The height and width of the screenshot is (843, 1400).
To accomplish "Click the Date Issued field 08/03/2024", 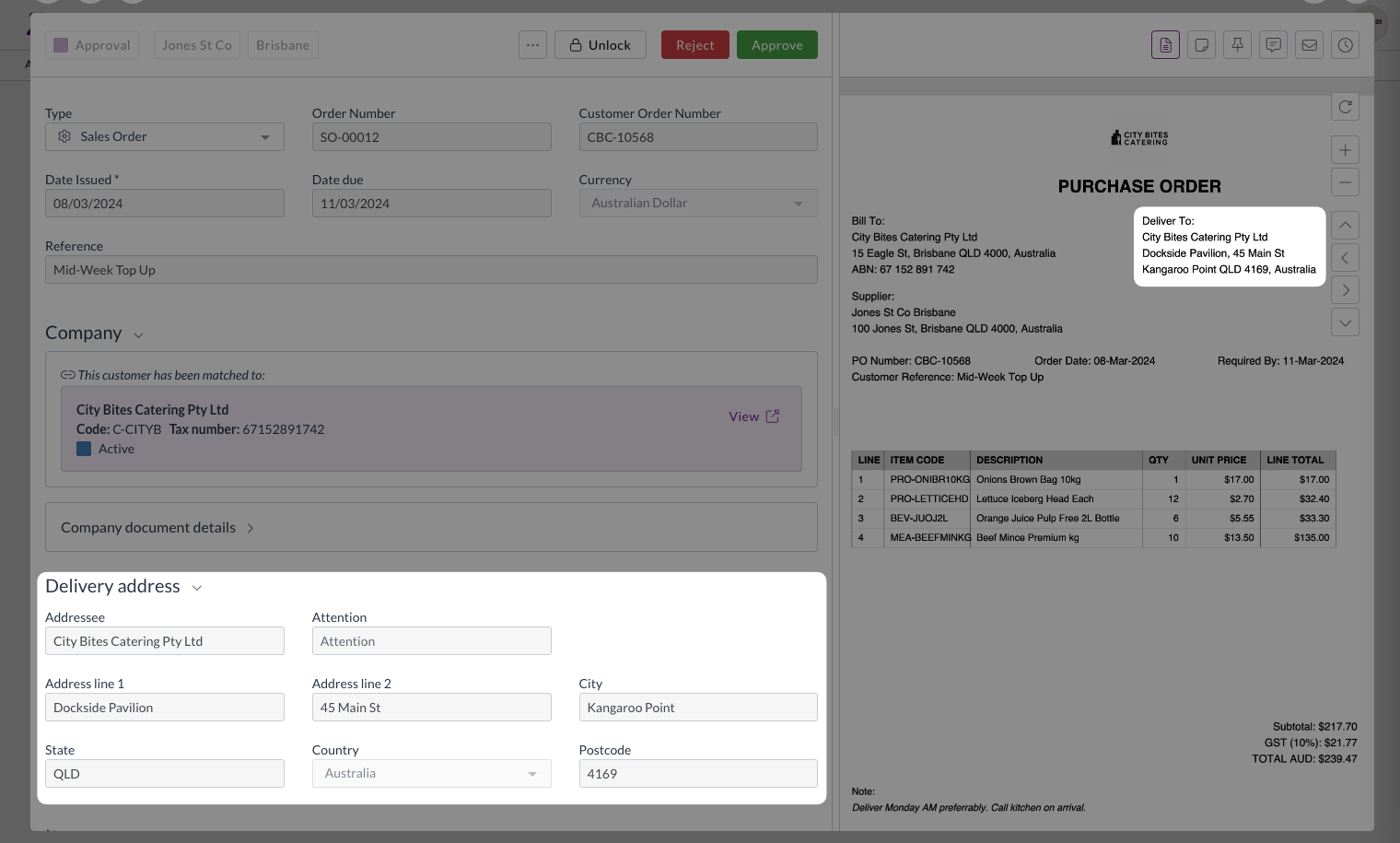I will 165,203.
